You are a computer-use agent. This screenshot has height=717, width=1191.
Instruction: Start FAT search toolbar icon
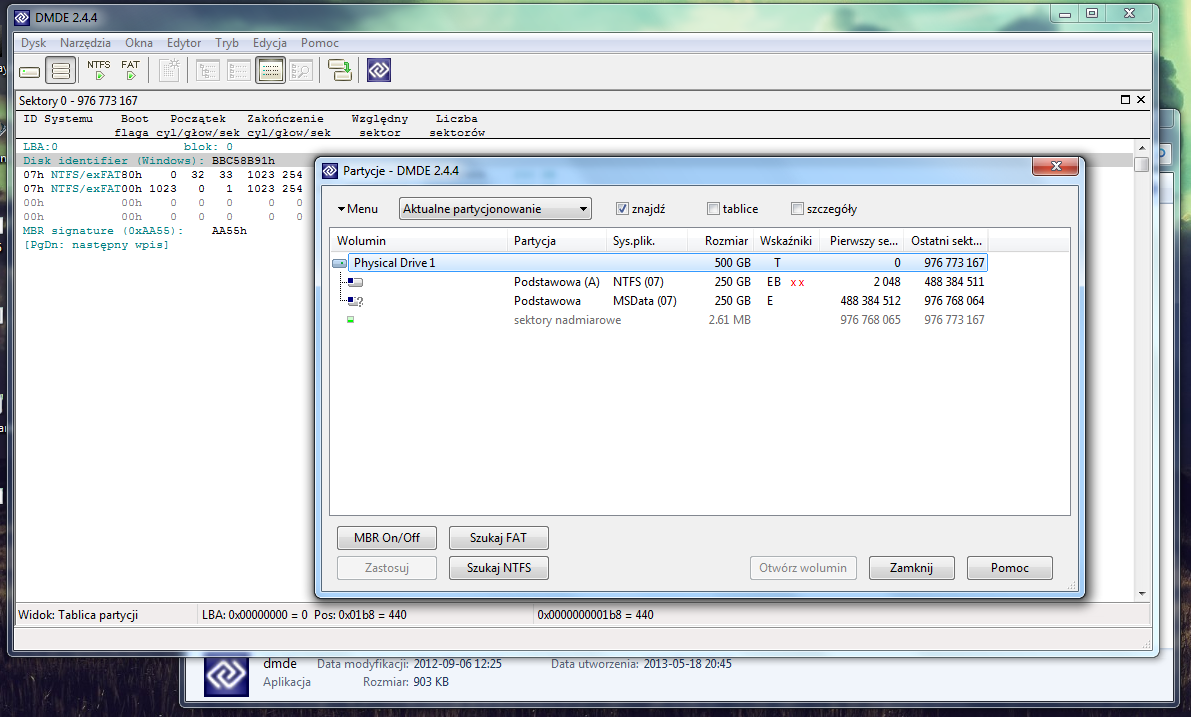pos(131,70)
